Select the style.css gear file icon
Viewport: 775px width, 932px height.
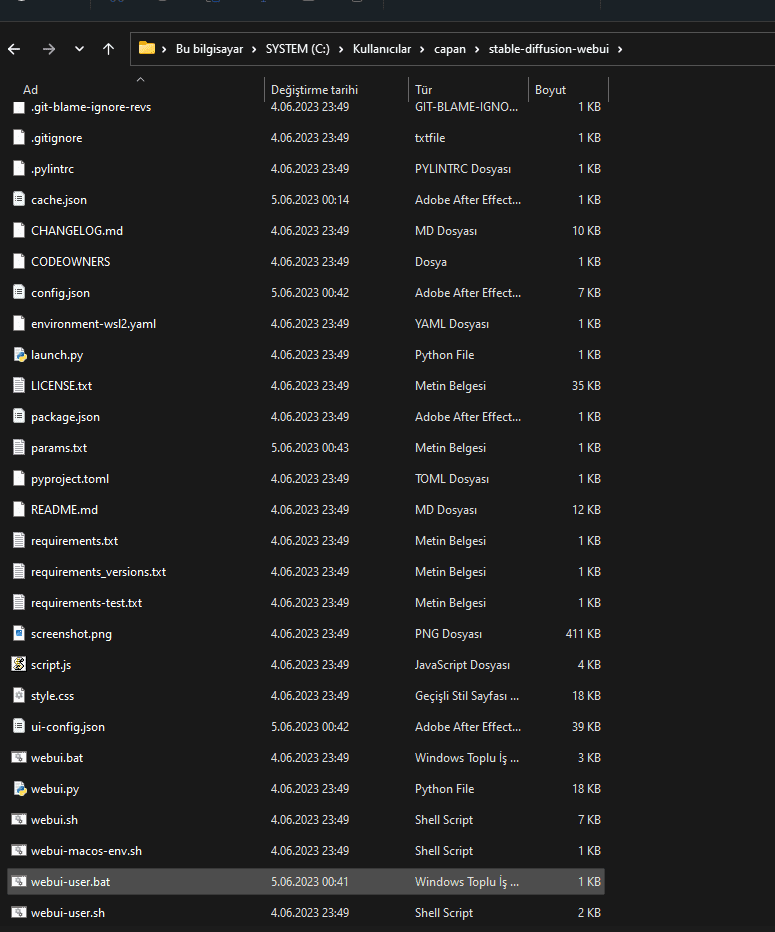tap(19, 696)
